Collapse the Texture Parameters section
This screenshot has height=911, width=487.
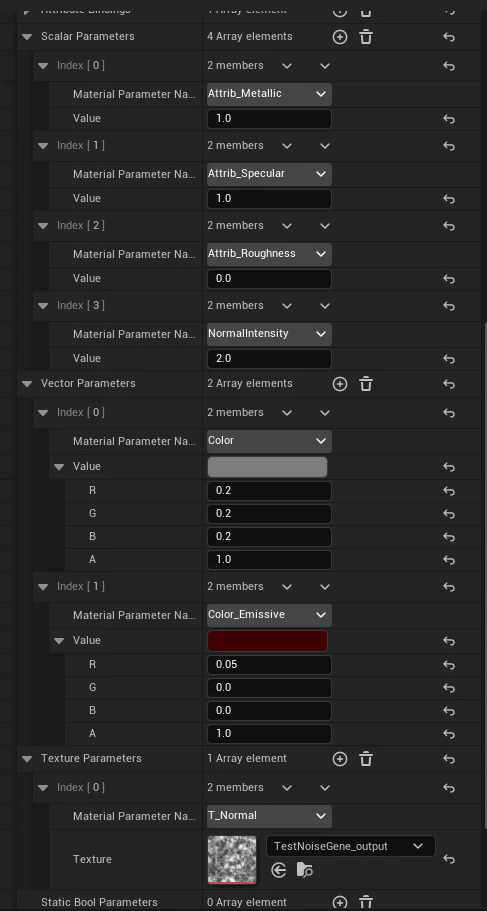coord(27,758)
